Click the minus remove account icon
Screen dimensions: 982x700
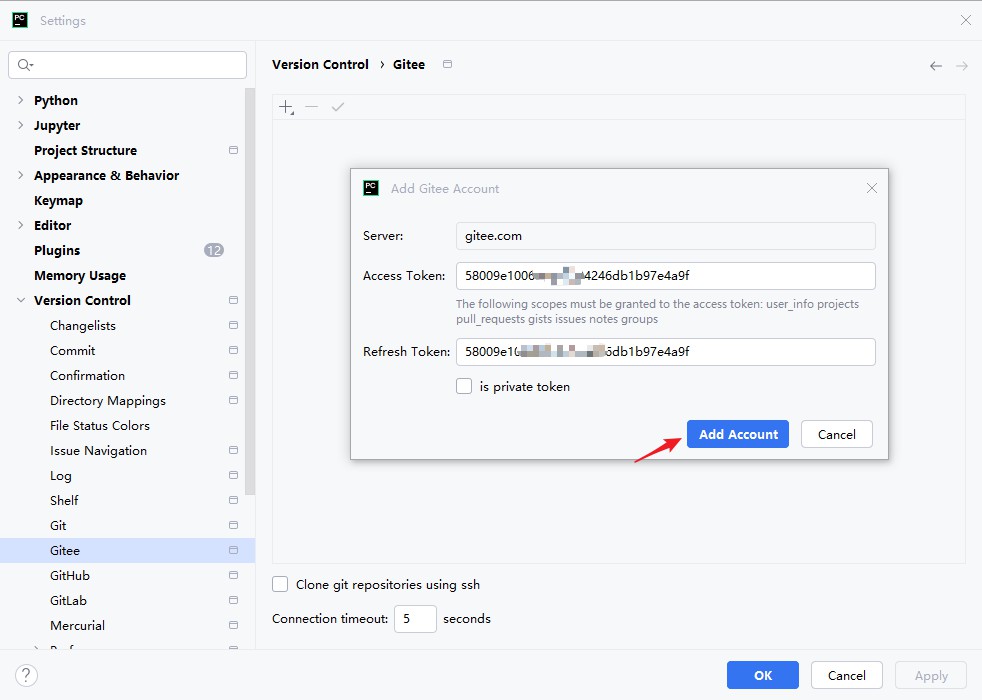(x=311, y=107)
